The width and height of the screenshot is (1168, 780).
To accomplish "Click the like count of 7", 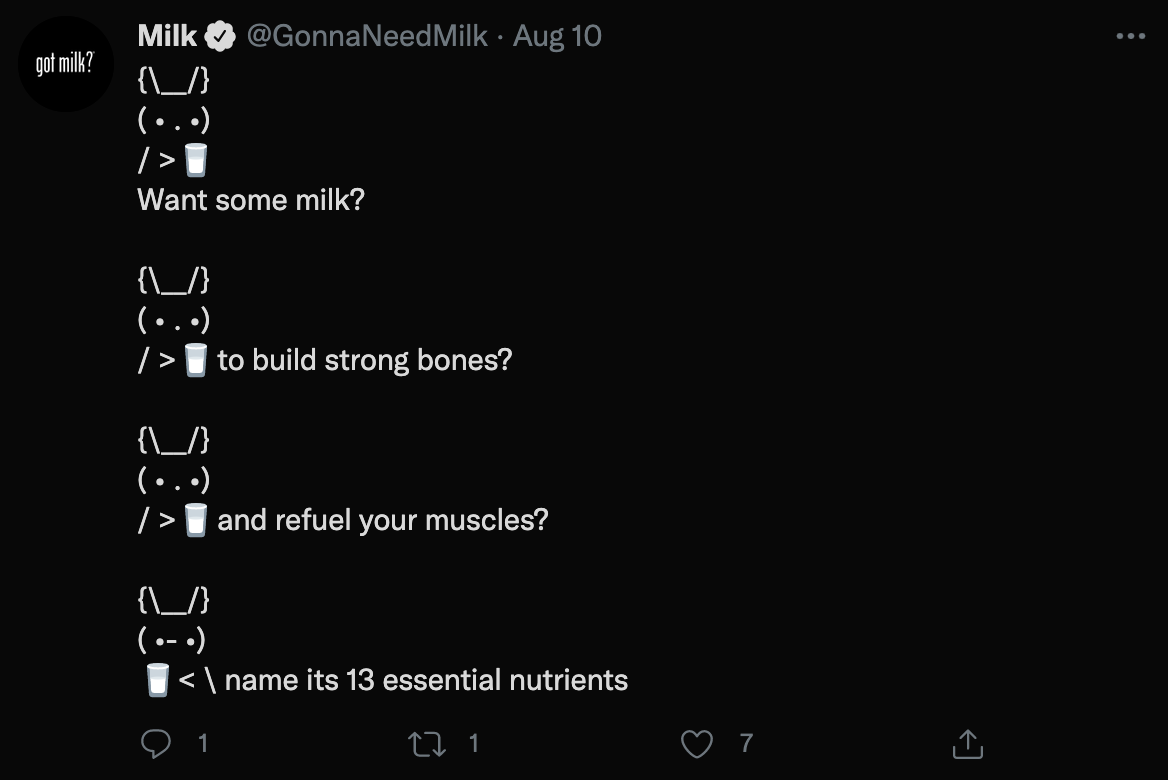I will (x=745, y=744).
